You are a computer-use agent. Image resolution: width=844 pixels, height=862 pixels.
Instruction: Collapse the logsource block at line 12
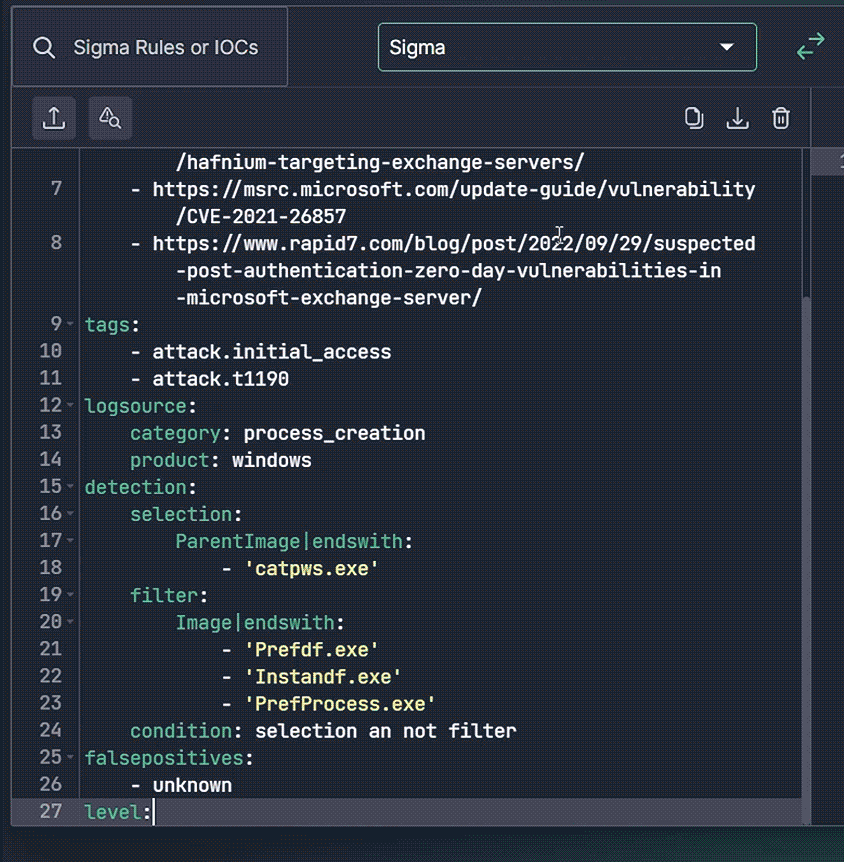[70, 406]
